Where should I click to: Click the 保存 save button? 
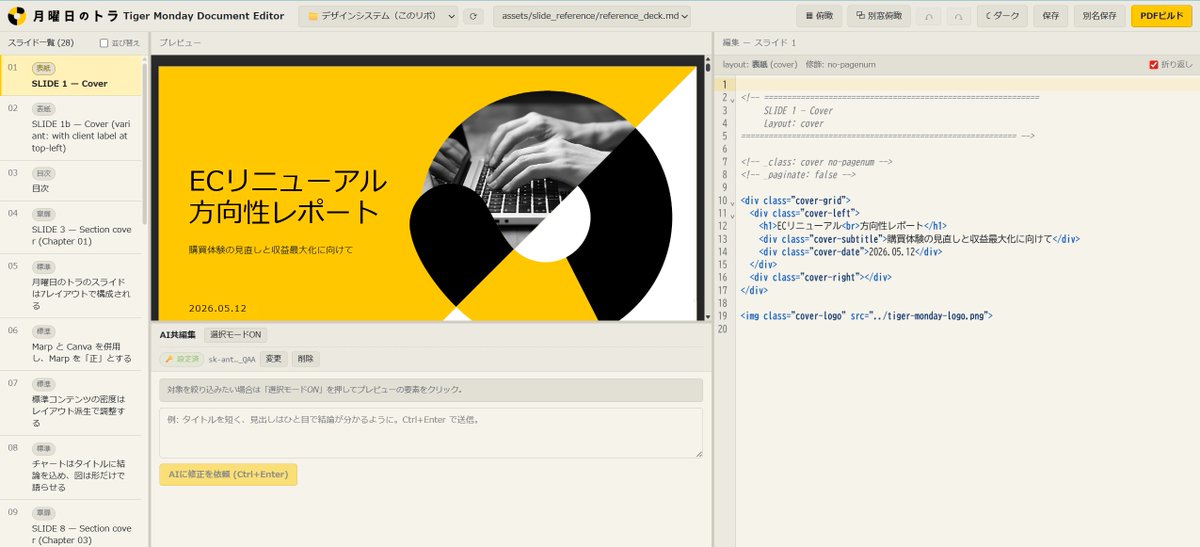pos(1050,16)
